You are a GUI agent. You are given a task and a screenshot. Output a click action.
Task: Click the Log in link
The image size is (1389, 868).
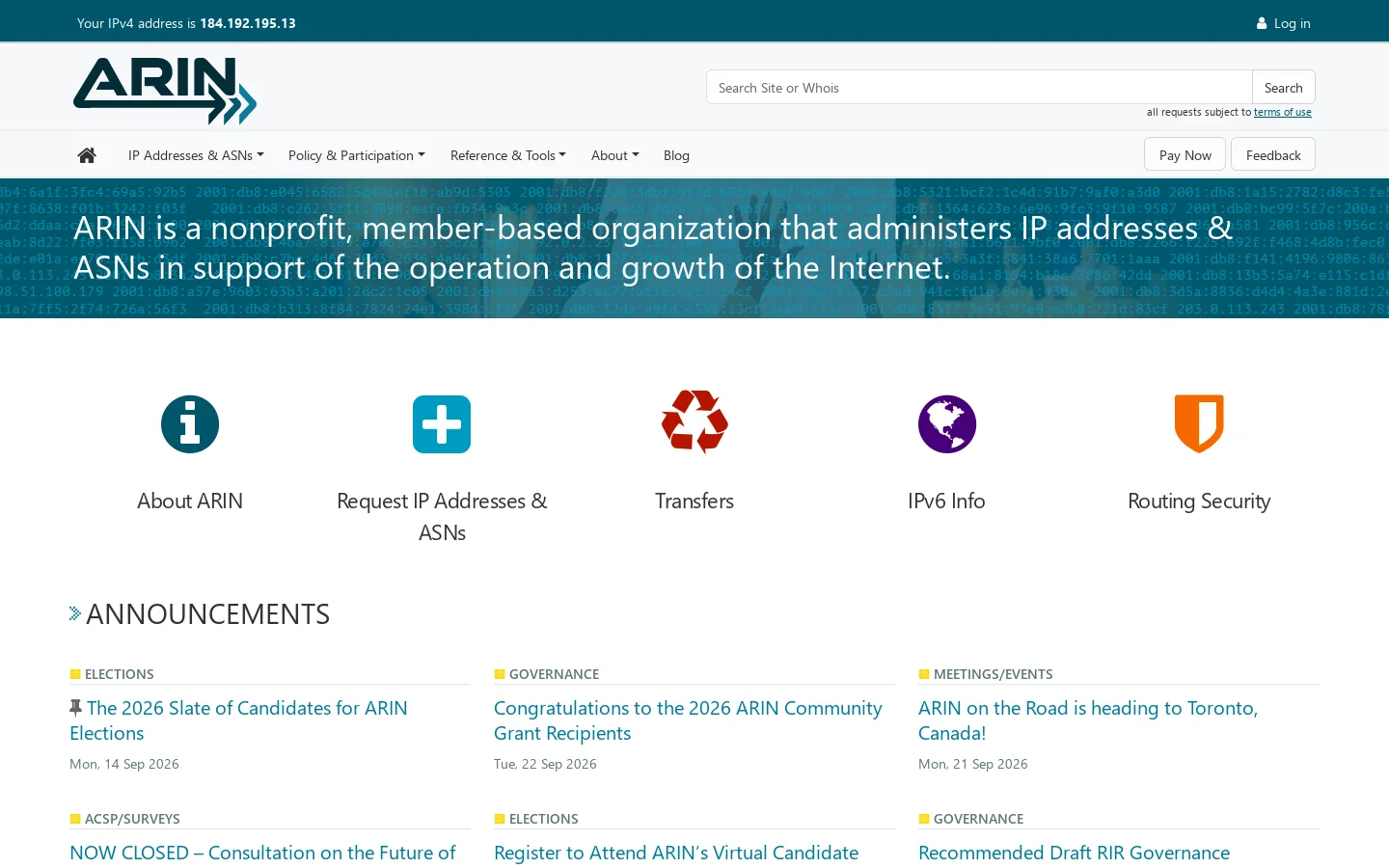click(1293, 23)
